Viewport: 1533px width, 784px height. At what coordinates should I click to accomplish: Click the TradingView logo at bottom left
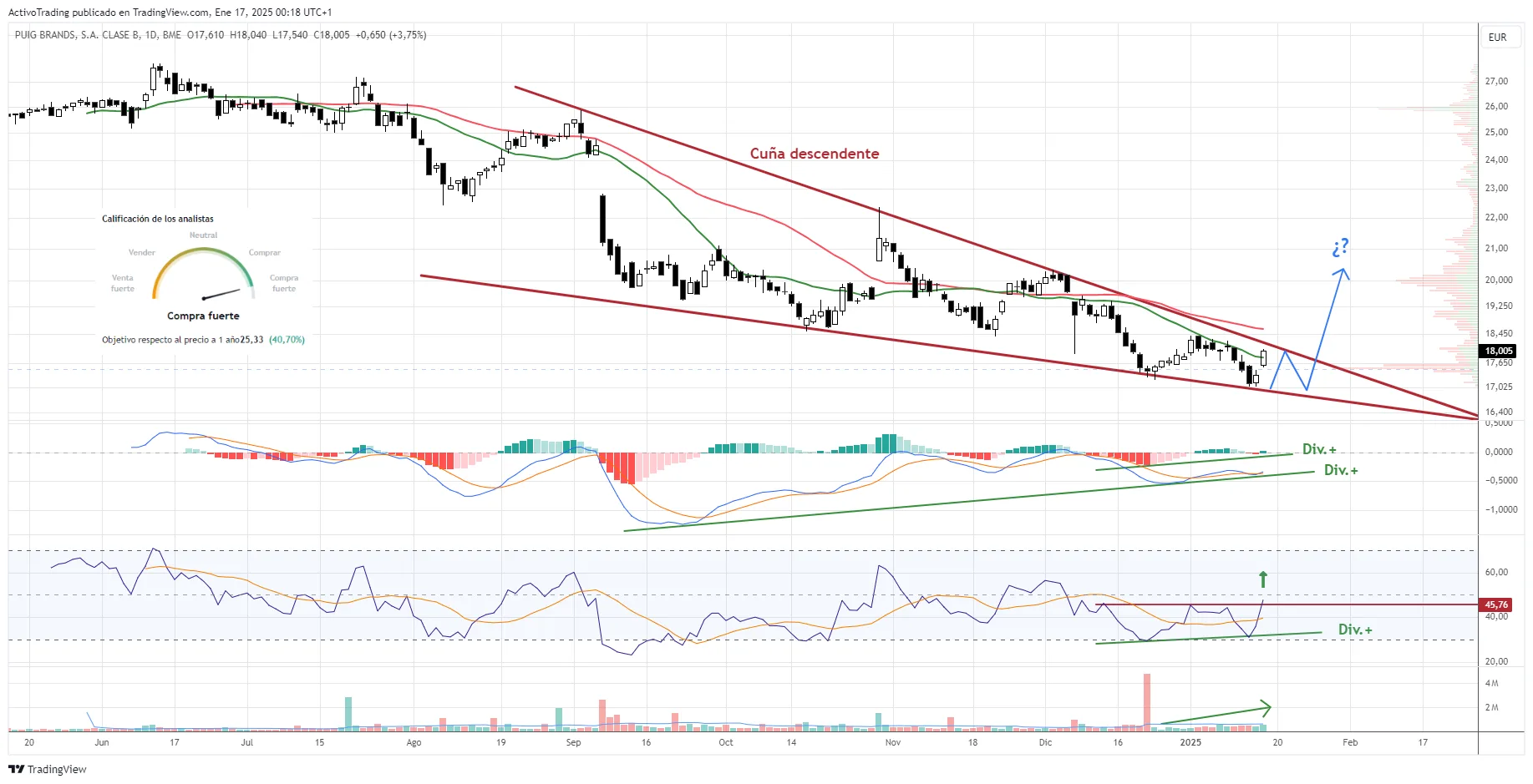click(x=48, y=769)
